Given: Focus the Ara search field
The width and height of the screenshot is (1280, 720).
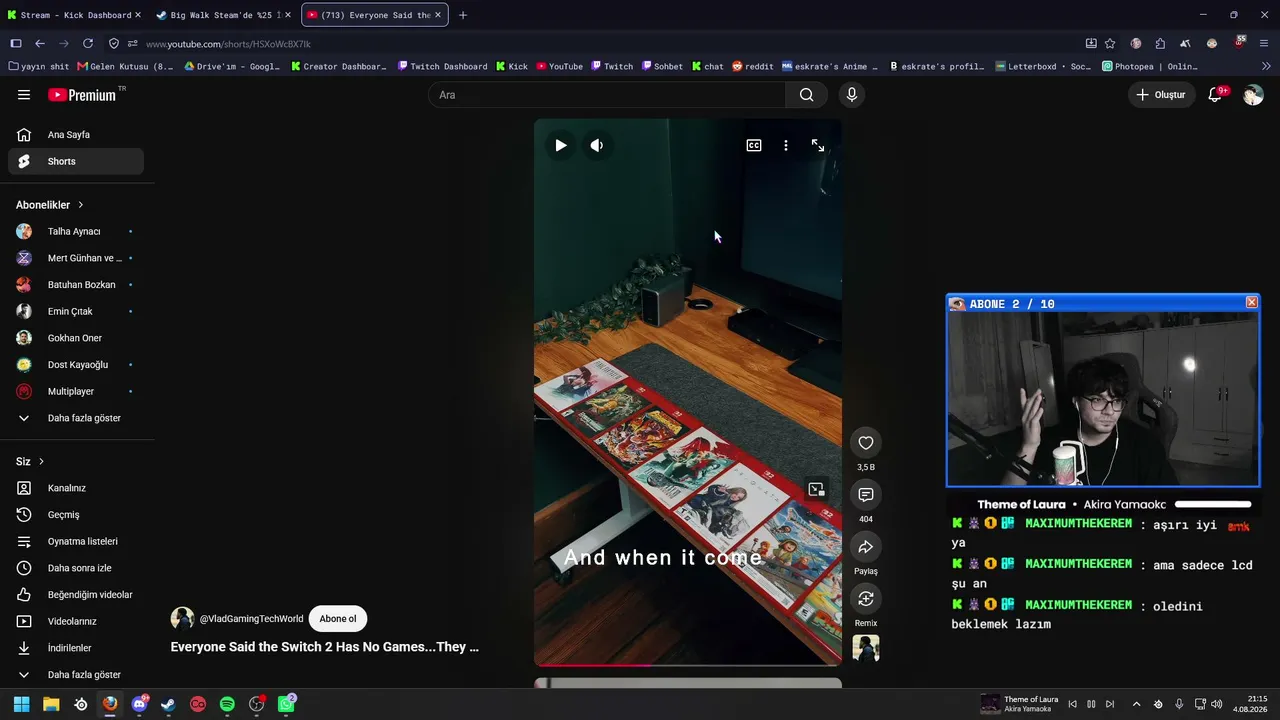Looking at the screenshot, I should click(x=608, y=95).
